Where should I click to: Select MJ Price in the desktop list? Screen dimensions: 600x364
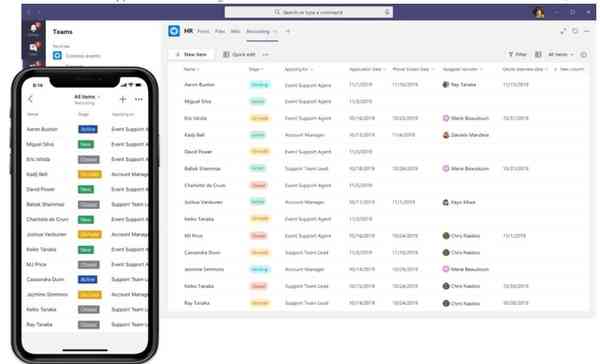point(194,236)
